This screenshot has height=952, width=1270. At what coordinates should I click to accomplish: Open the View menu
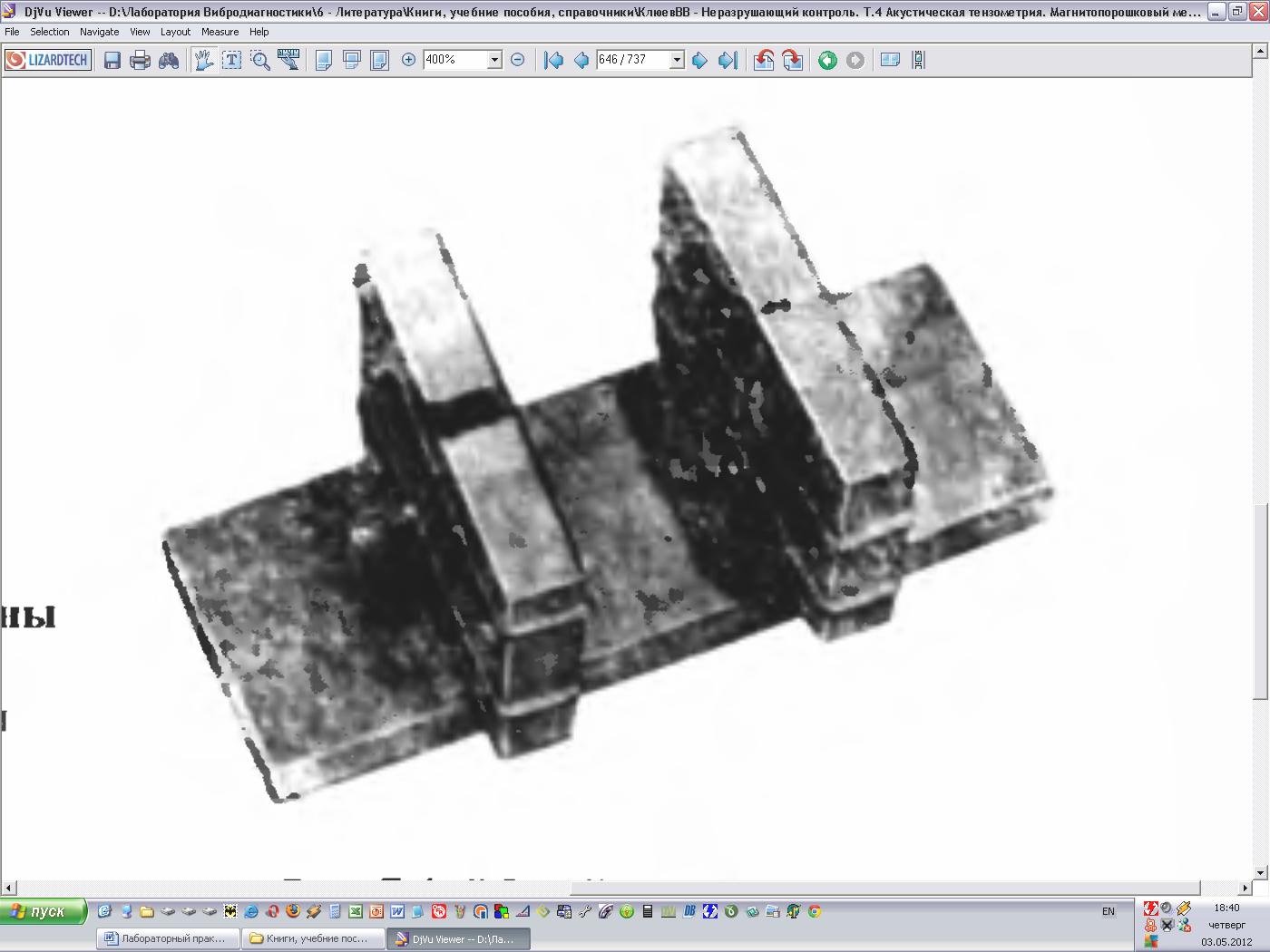coord(140,32)
